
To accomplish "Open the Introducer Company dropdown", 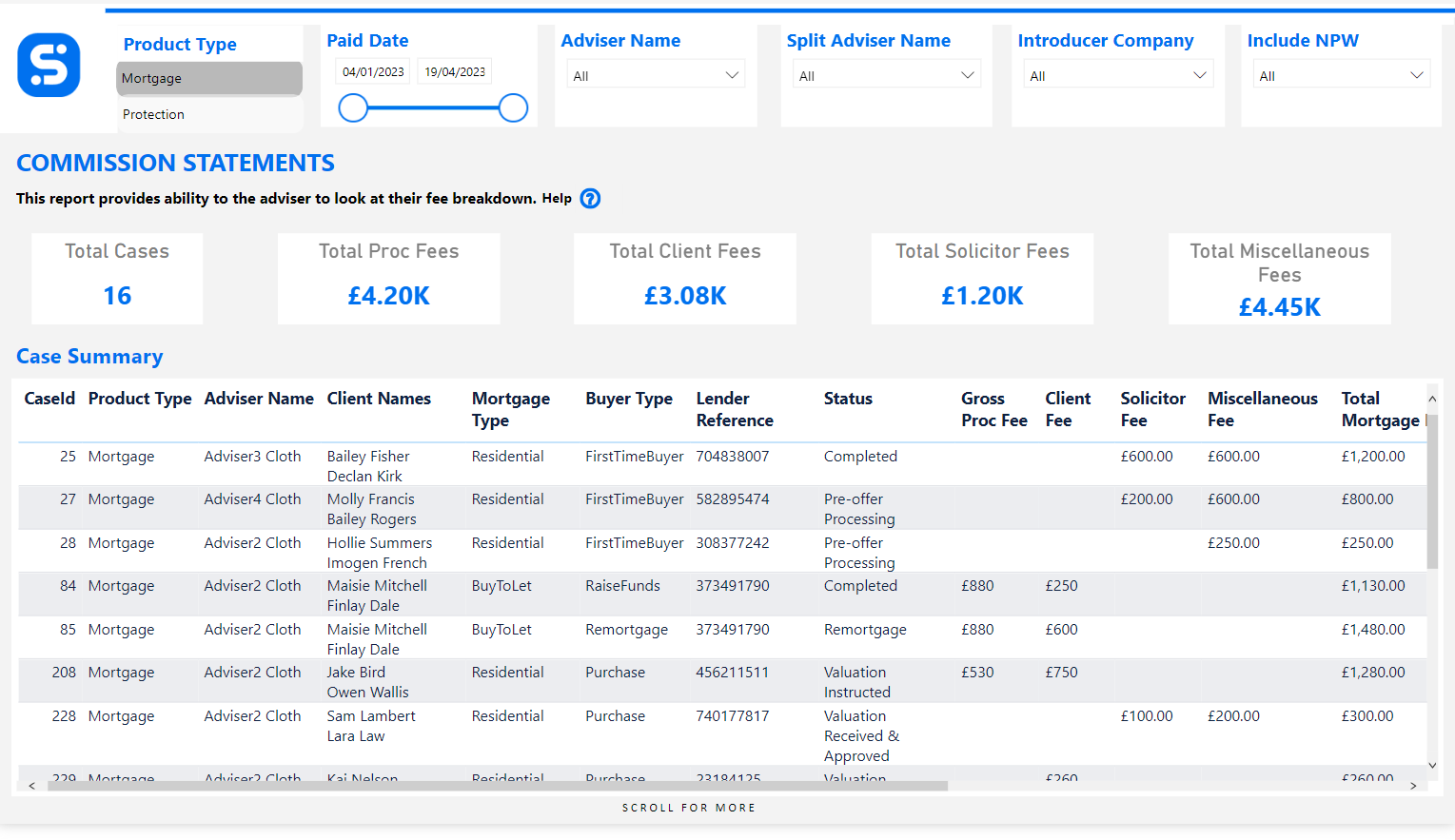I will point(1118,75).
